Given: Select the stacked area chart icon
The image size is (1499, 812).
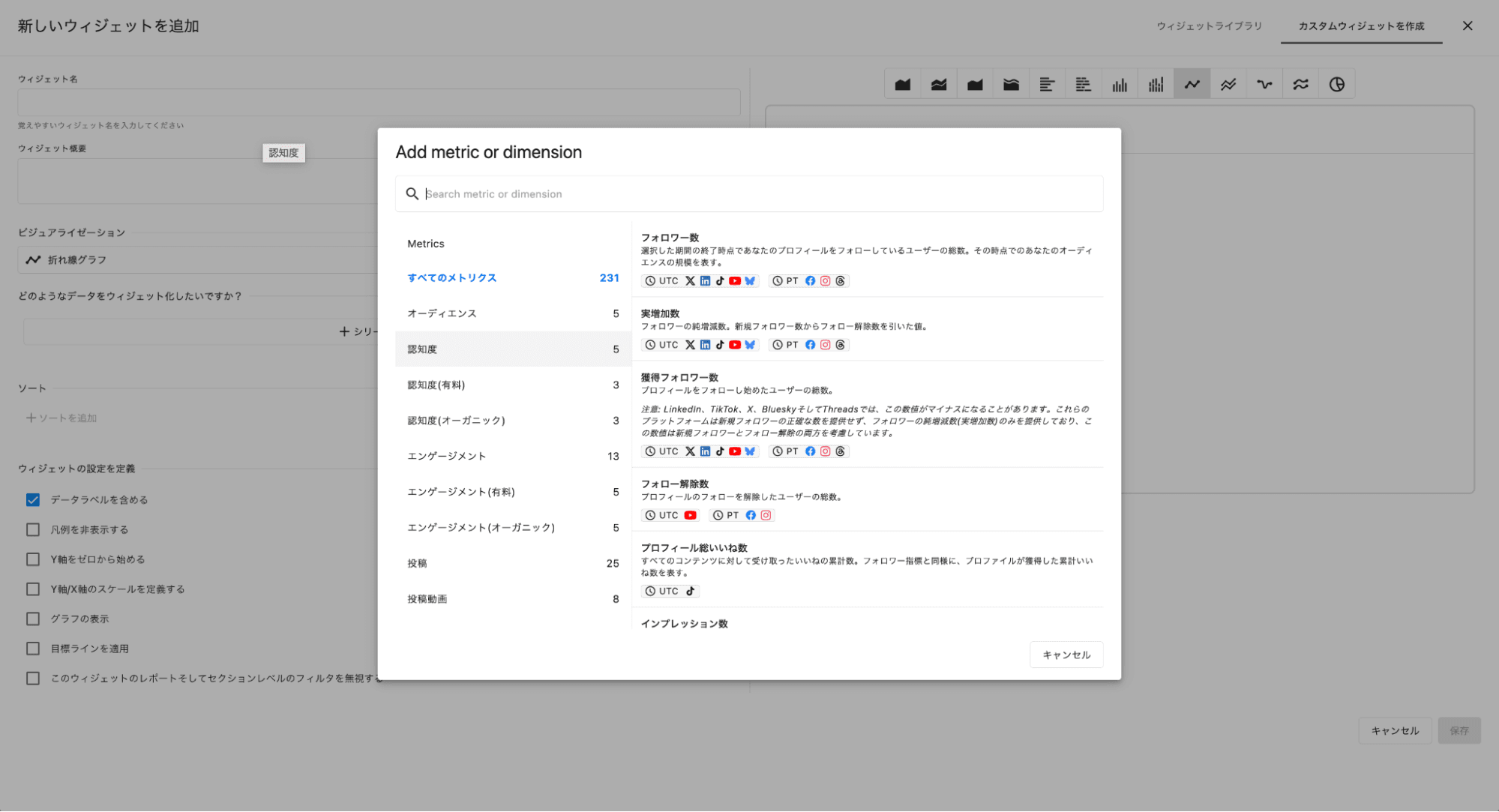Looking at the screenshot, I should point(939,85).
